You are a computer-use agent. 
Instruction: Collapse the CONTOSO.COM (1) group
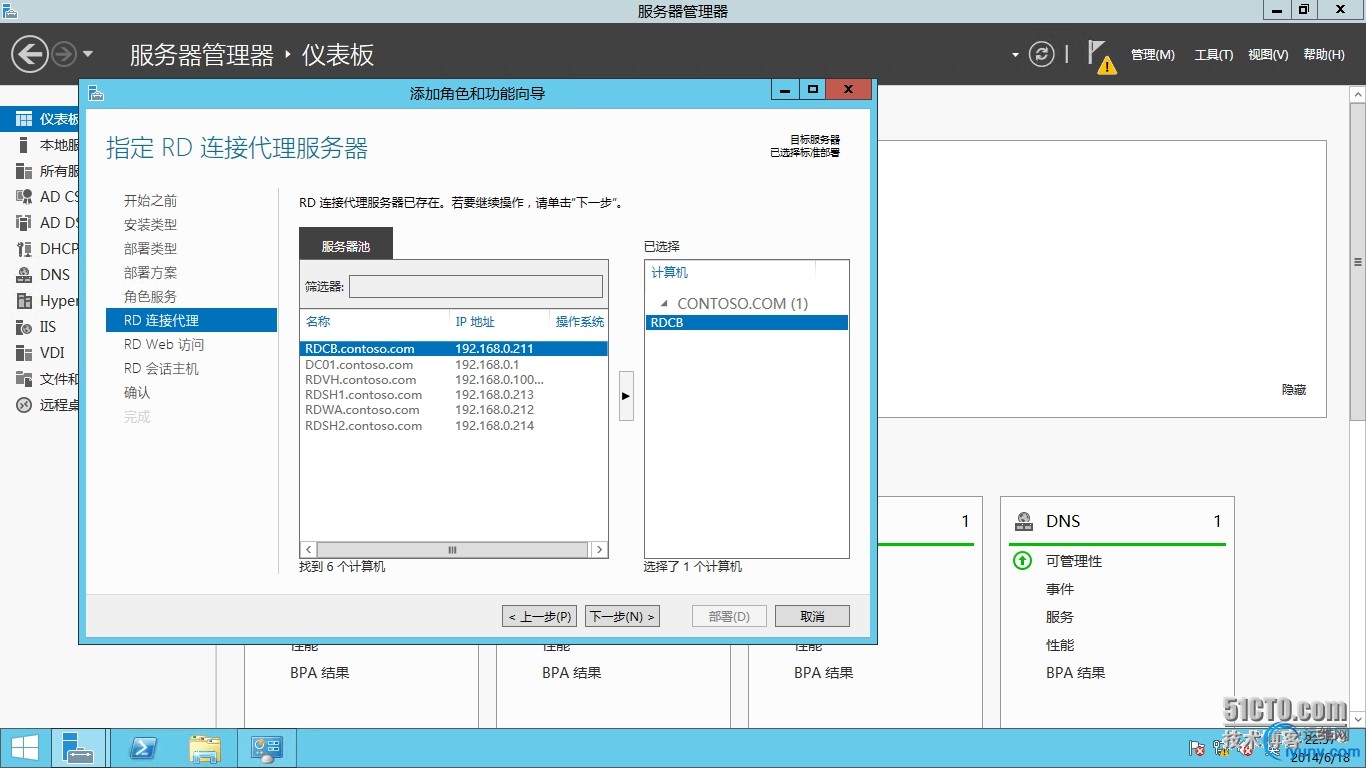pos(664,303)
